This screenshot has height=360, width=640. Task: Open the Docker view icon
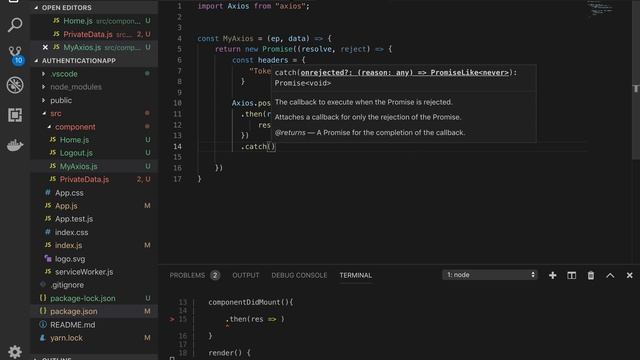click(15, 145)
